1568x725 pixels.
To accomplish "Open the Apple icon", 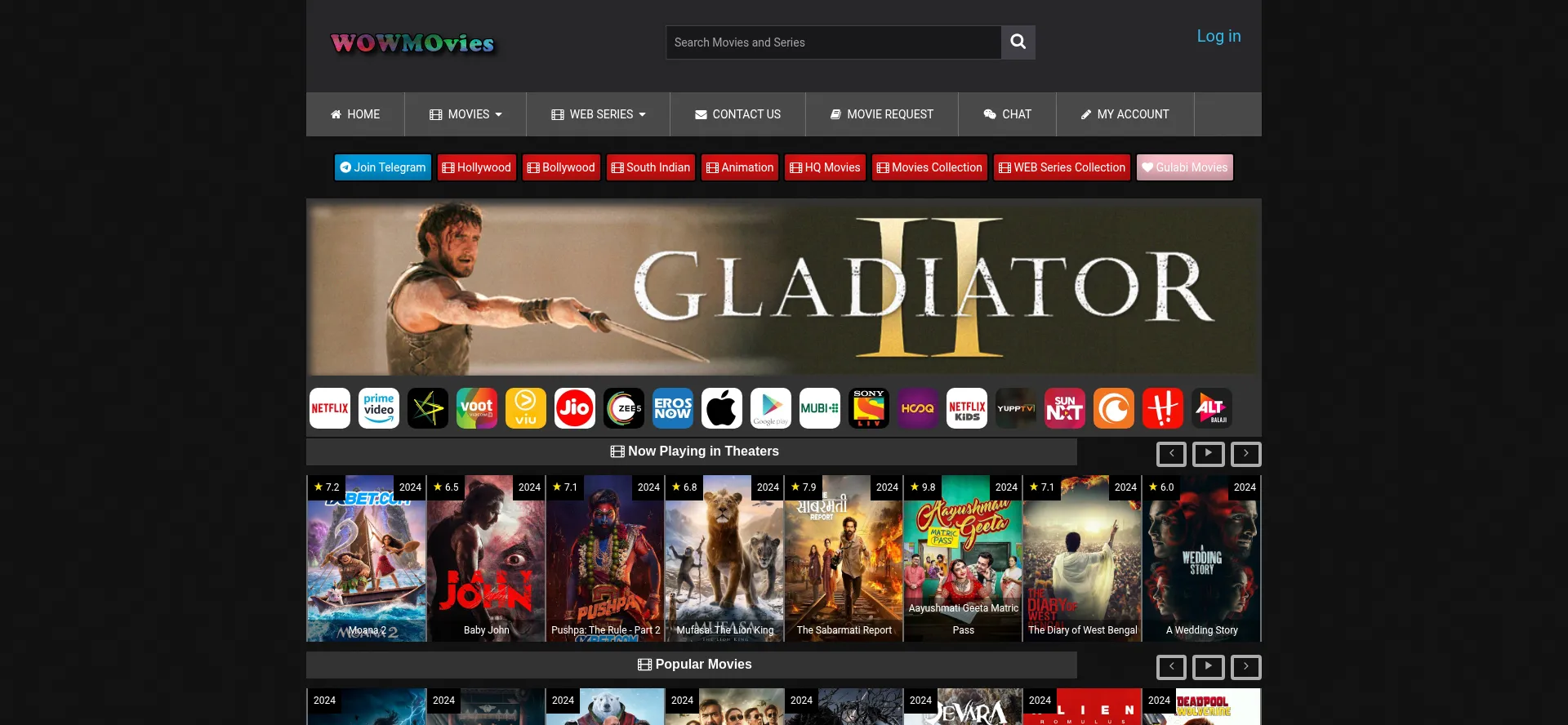I will click(722, 408).
